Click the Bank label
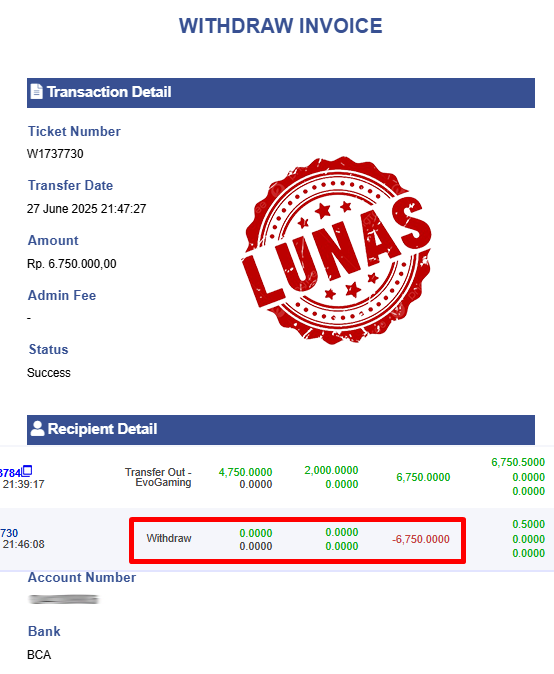The height and width of the screenshot is (674, 554). pyautogui.click(x=44, y=631)
